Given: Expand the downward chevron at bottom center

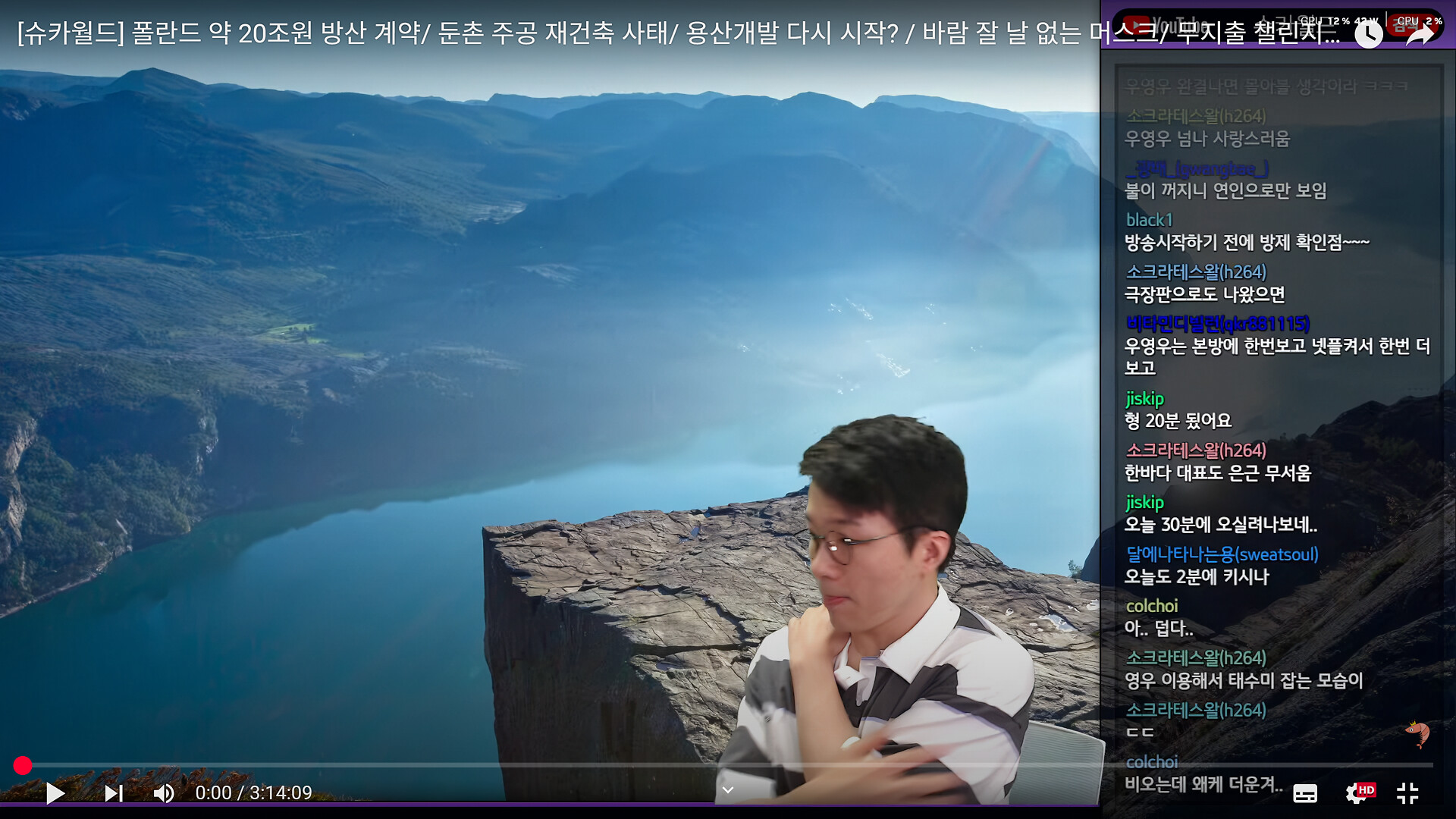Looking at the screenshot, I should pyautogui.click(x=727, y=790).
